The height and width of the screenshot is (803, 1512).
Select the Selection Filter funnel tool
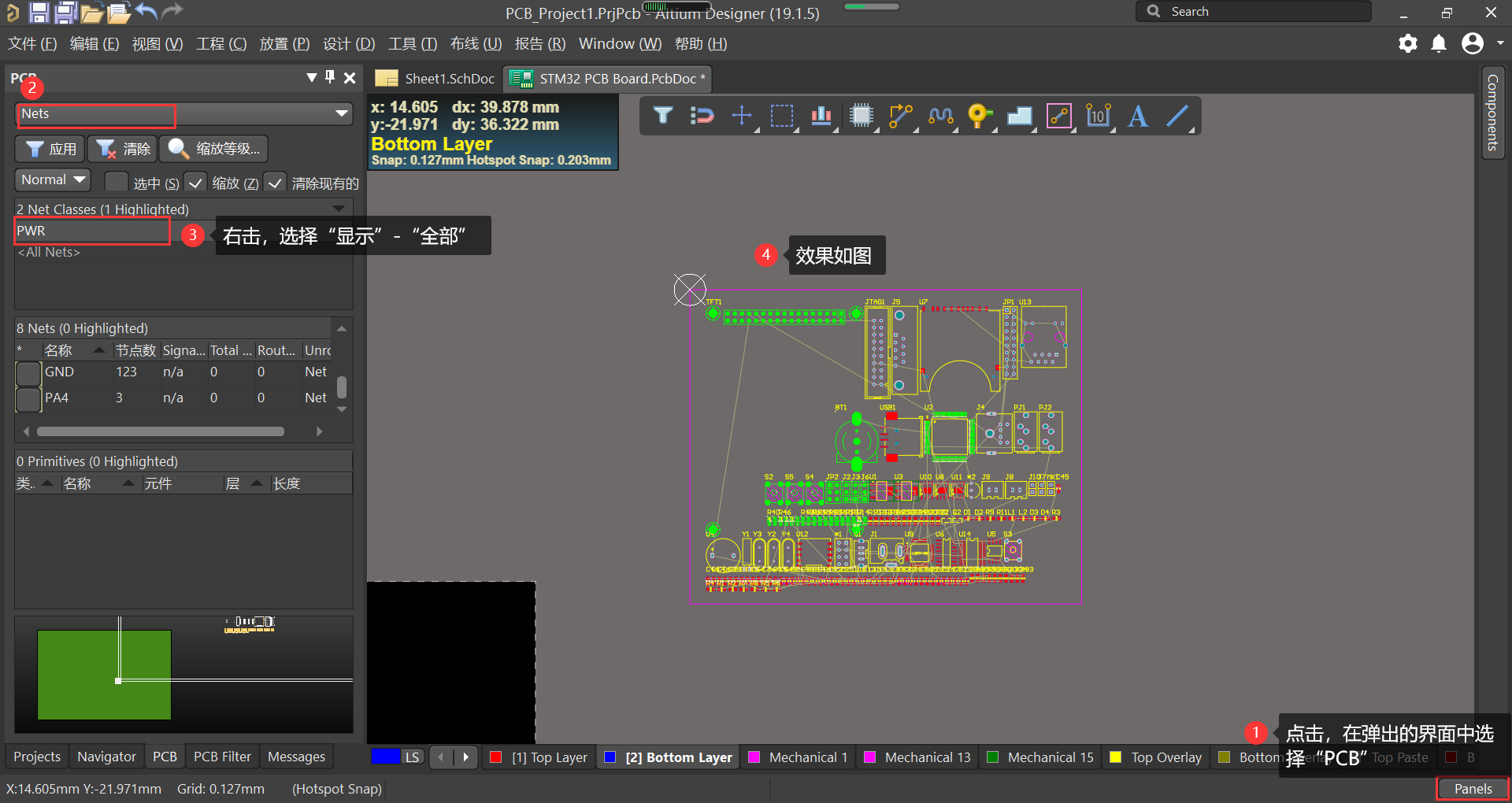point(663,116)
